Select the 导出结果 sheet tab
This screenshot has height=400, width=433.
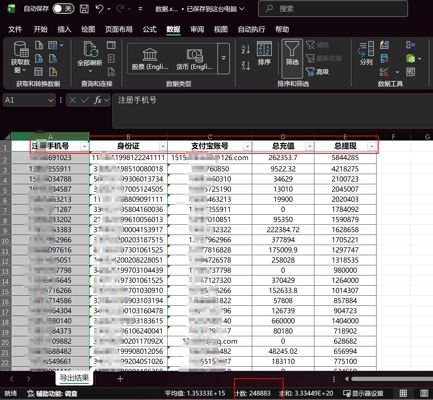(x=74, y=378)
